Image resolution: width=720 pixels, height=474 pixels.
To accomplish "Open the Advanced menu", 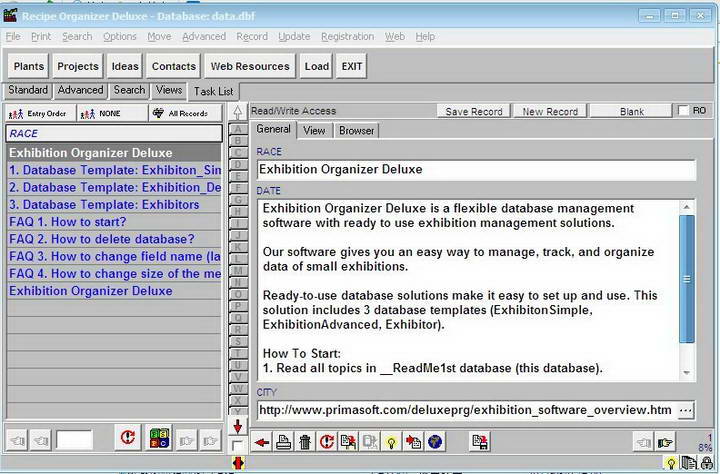I will tap(204, 36).
